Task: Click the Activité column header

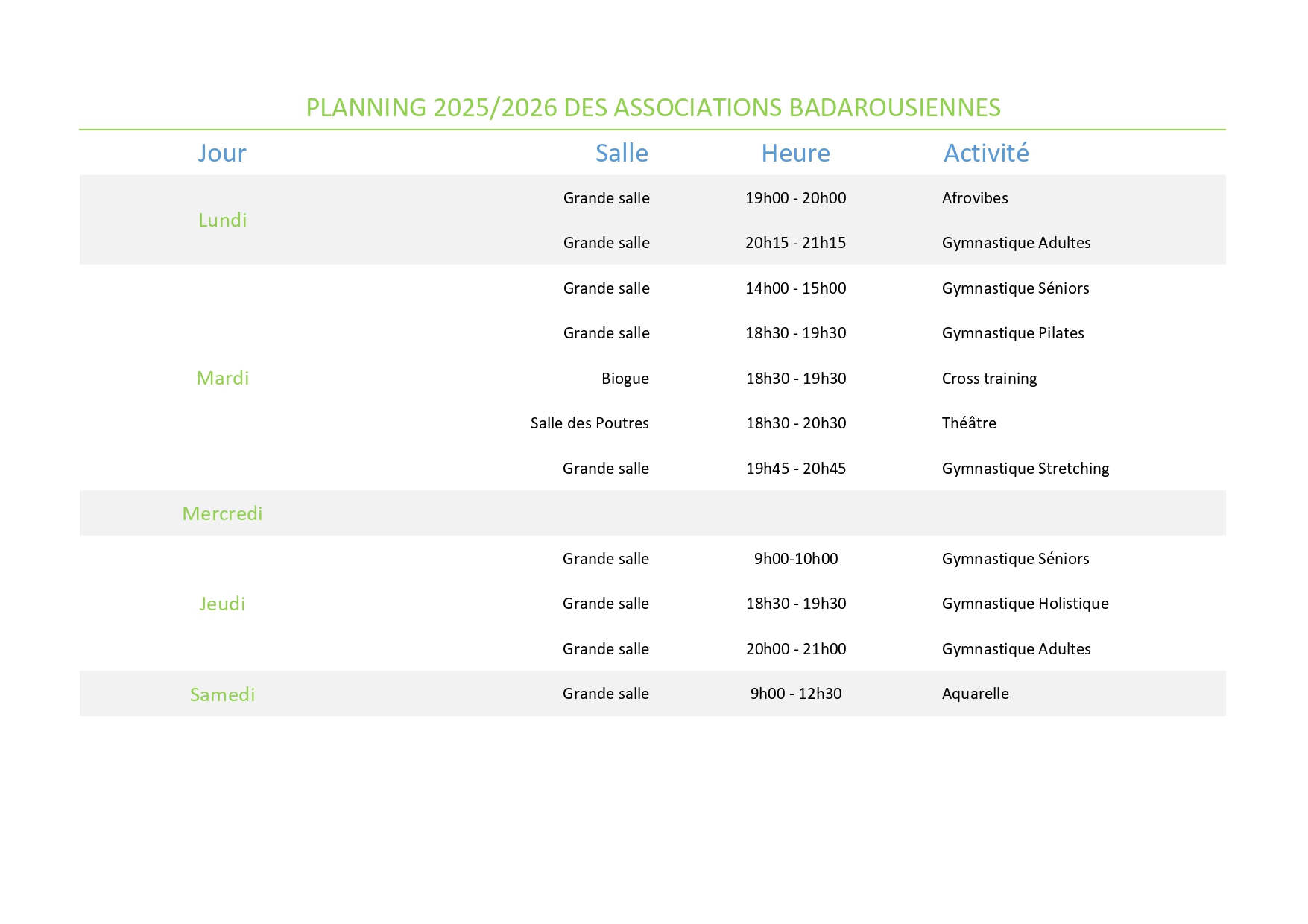Action: click(986, 153)
